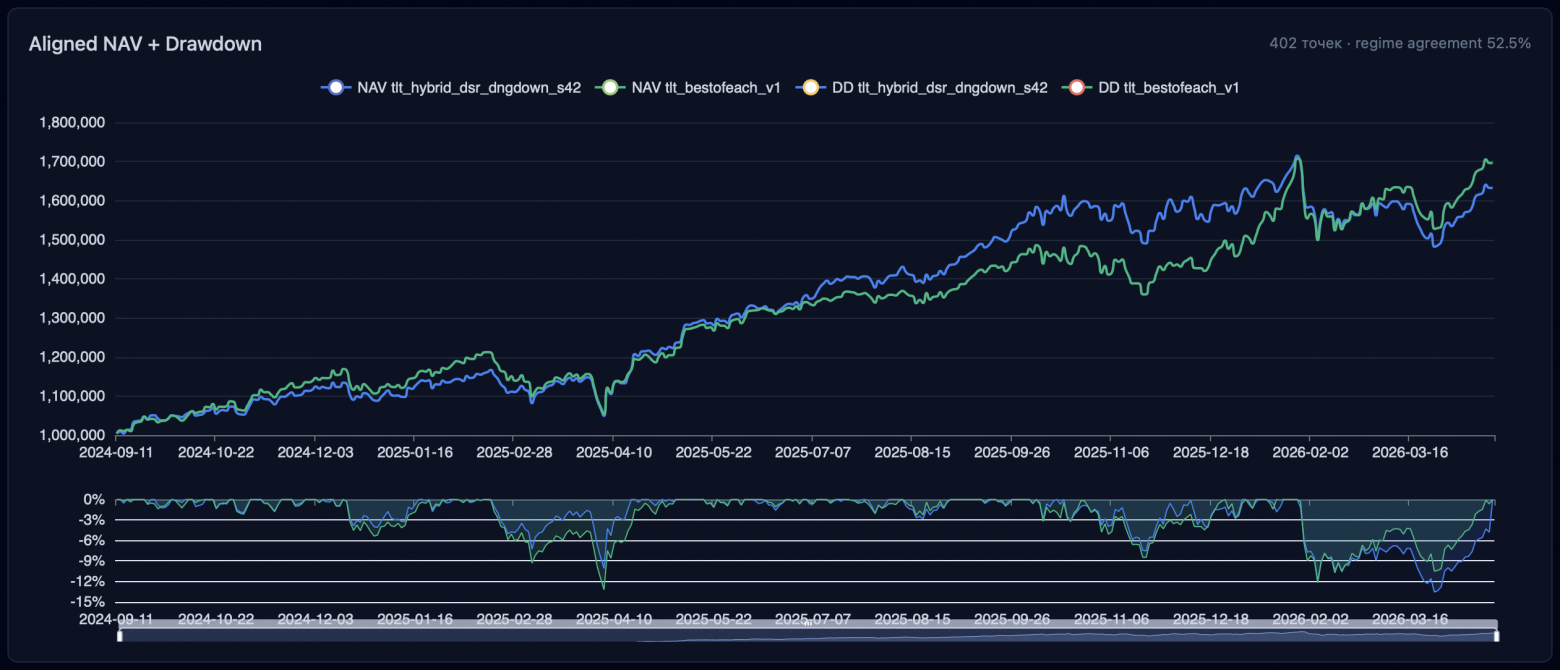Click the middle grip of zoom slider
Screen dimensions: 1560x670
pyautogui.click(x=807, y=624)
